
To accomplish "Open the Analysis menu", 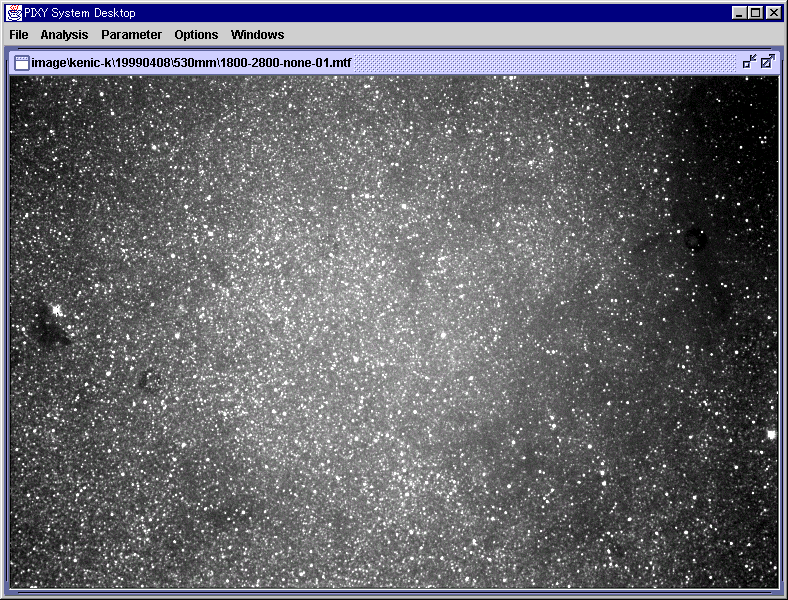I will coord(64,35).
